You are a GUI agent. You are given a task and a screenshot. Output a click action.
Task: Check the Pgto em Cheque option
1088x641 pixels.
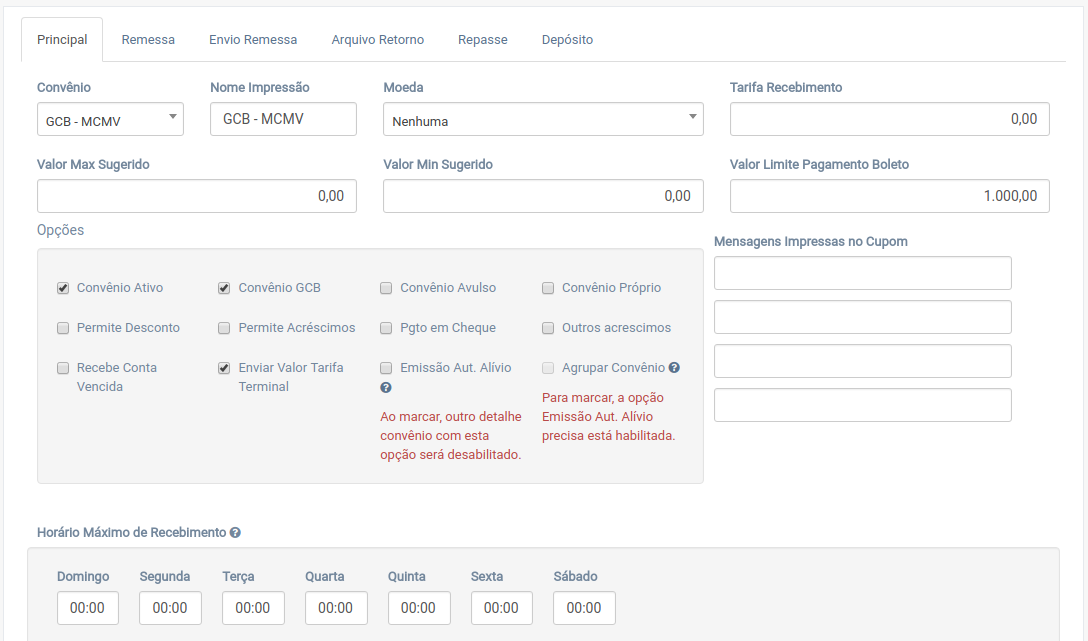(386, 328)
